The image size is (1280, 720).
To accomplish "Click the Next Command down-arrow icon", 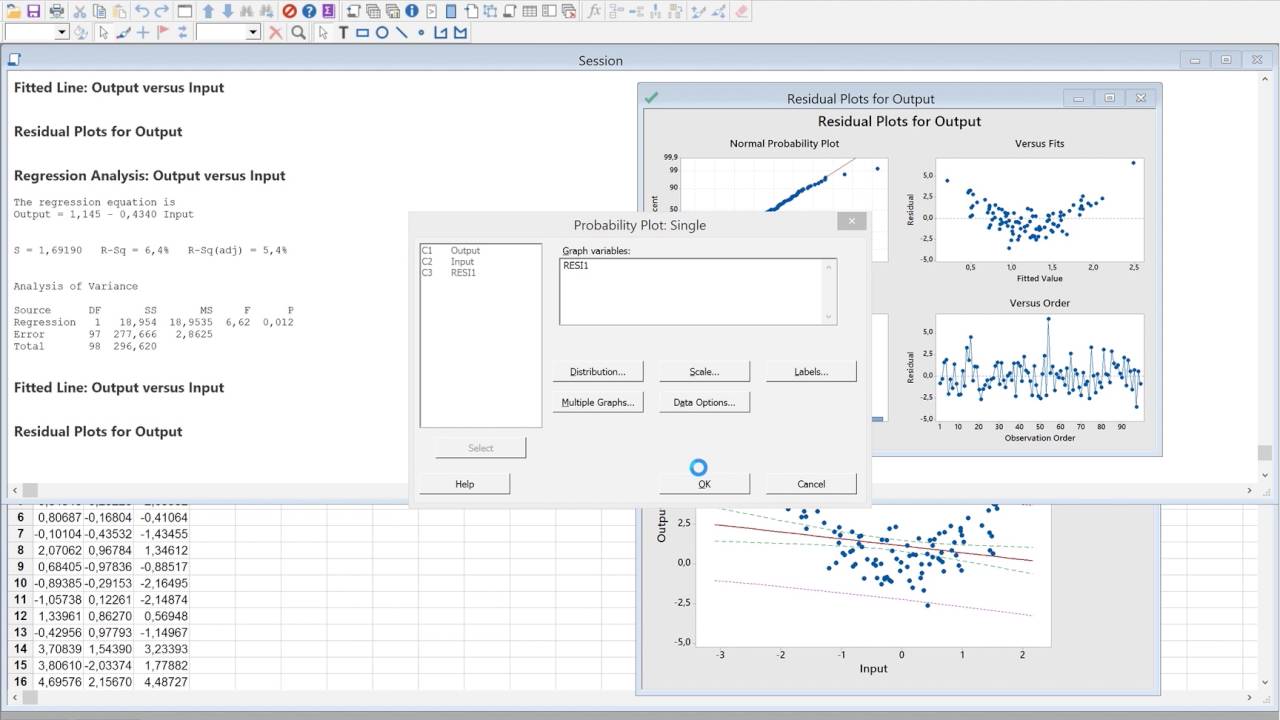I will tap(228, 11).
